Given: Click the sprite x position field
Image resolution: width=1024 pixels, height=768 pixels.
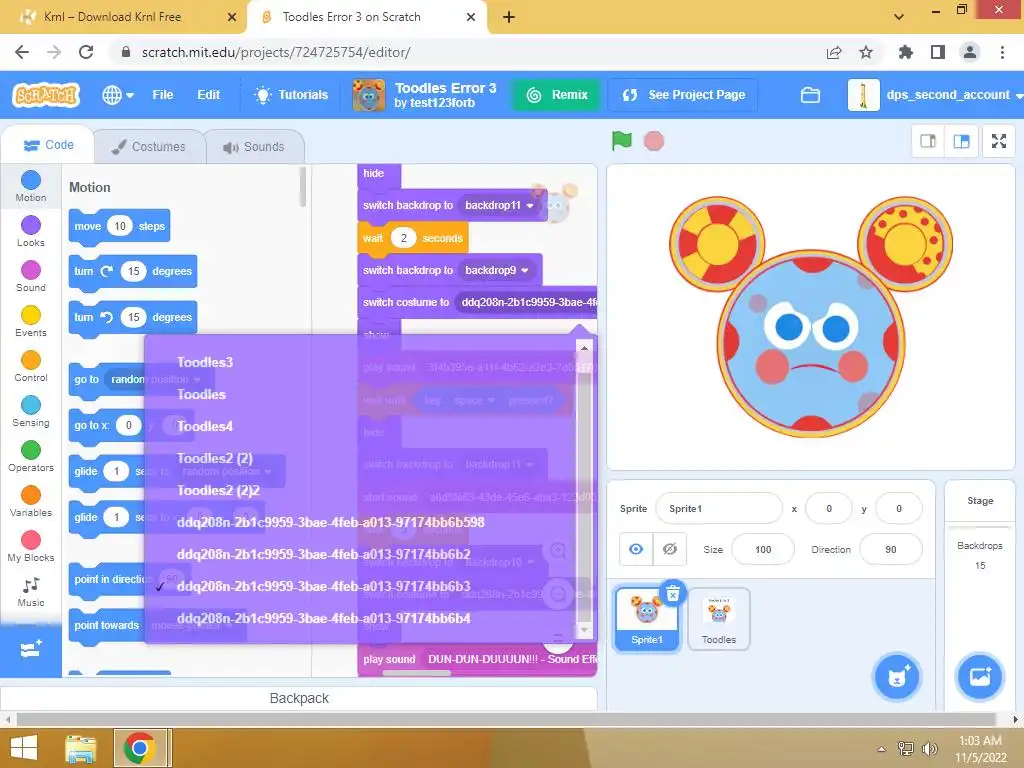Looking at the screenshot, I should (x=829, y=509).
